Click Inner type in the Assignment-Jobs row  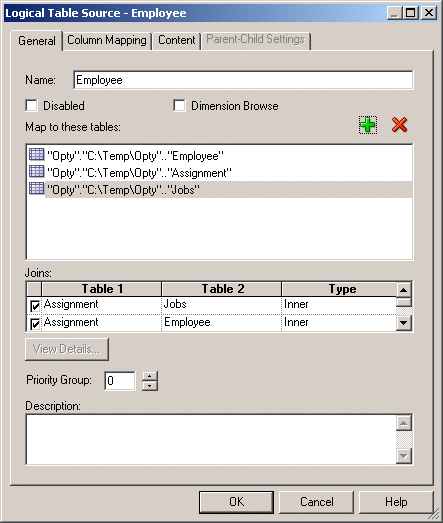[339, 305]
